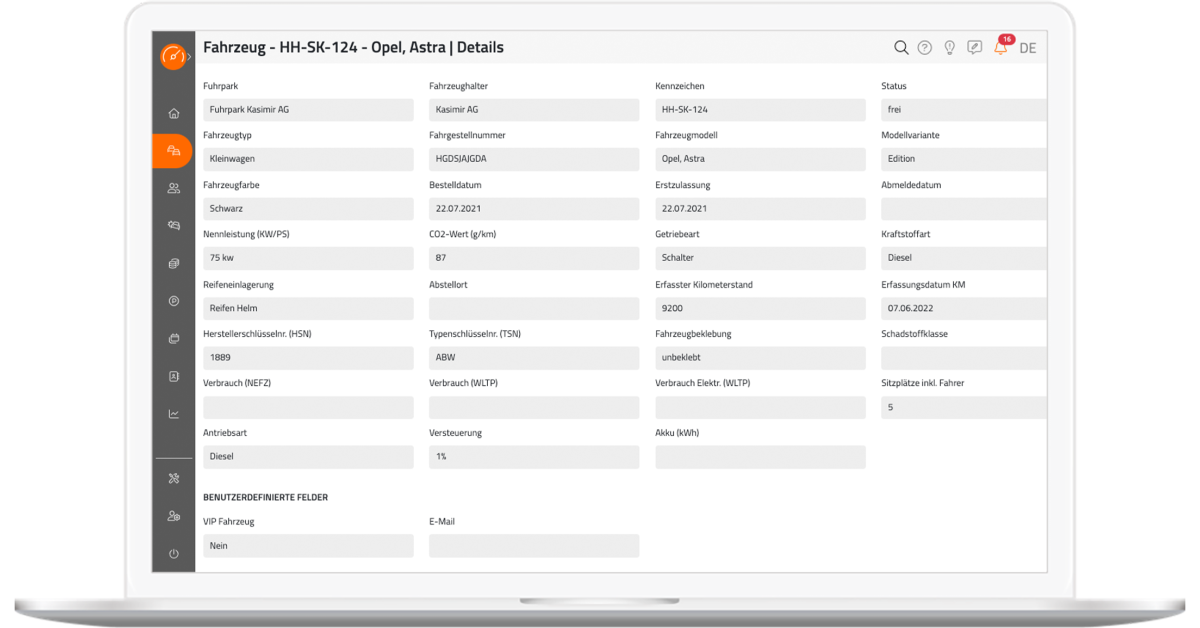Click the Fahrzeugfarbe field 'Schwarz'
The width and height of the screenshot is (1200, 628).
coord(308,209)
